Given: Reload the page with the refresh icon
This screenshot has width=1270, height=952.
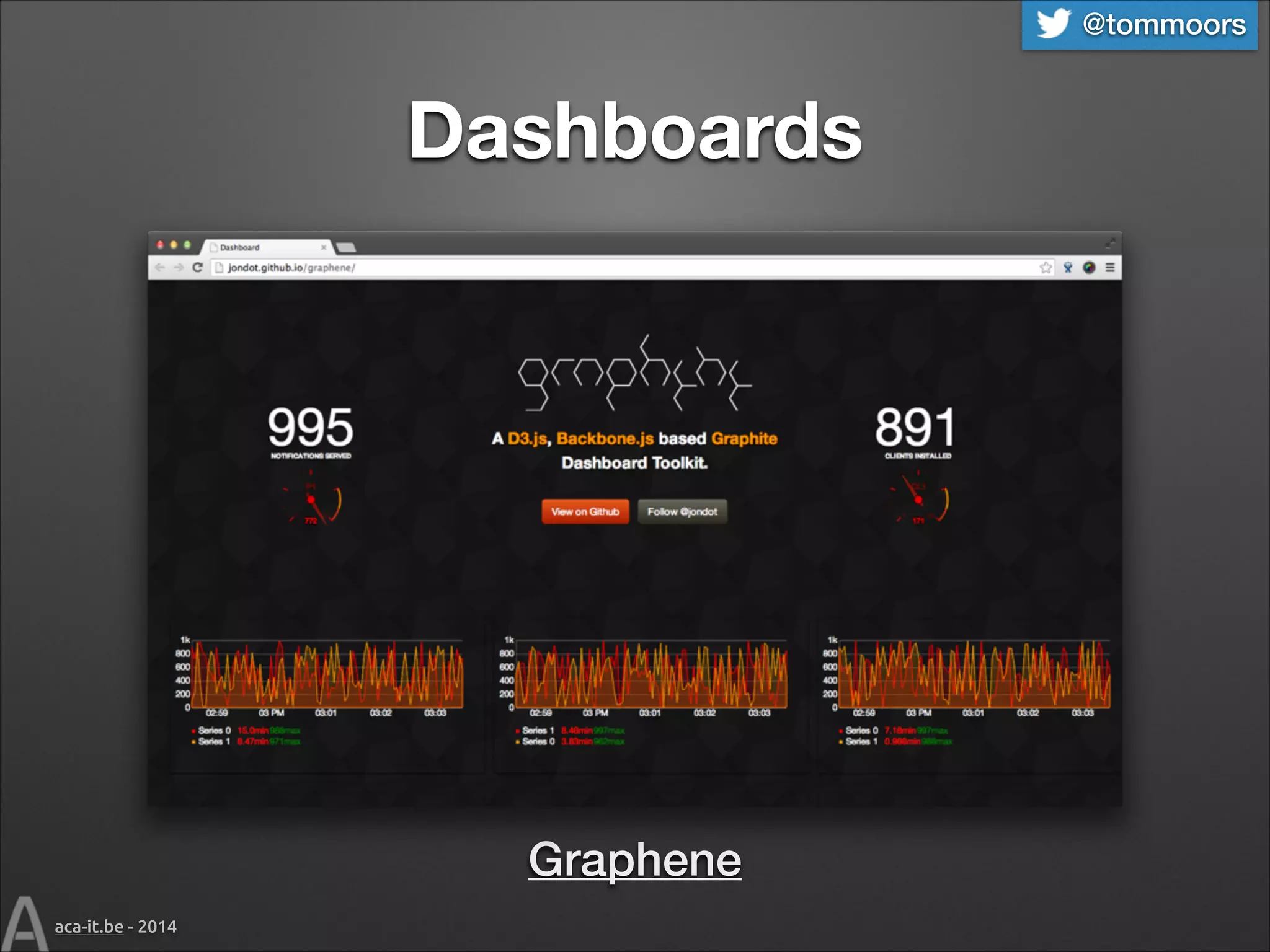Looking at the screenshot, I should (198, 268).
